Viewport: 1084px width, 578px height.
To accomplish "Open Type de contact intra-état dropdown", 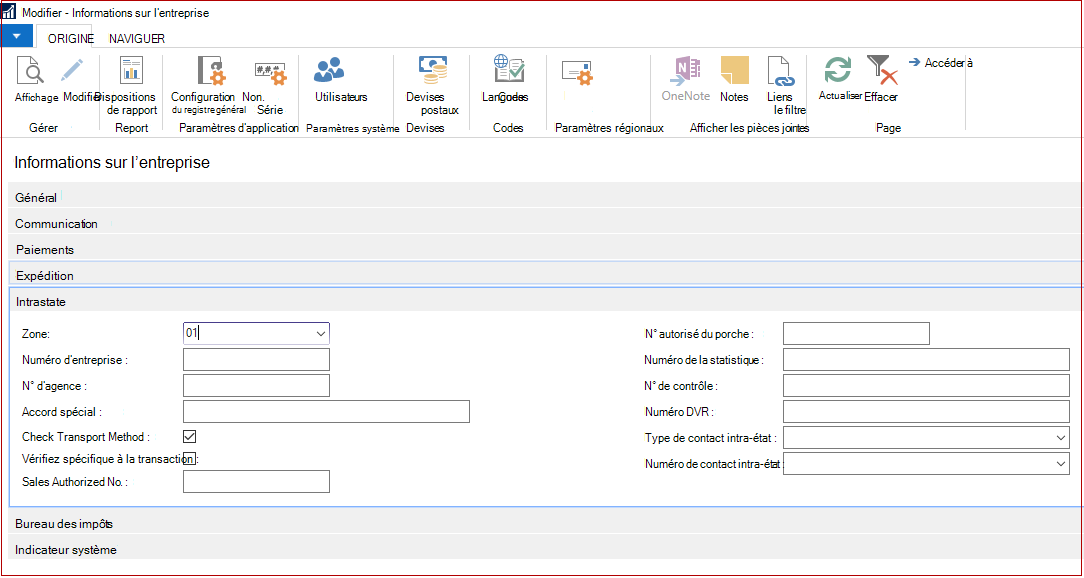I will point(1061,438).
